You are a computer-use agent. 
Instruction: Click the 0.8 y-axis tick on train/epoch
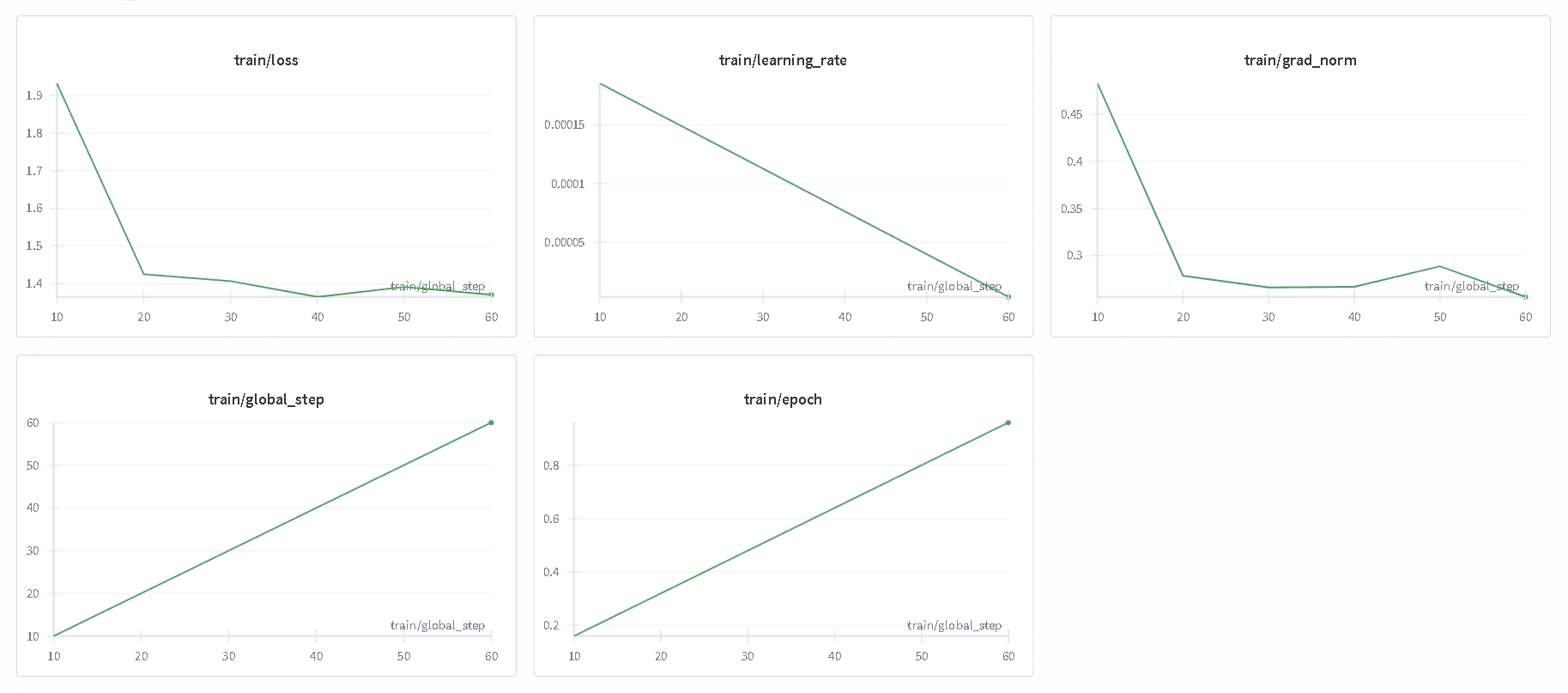tap(551, 465)
